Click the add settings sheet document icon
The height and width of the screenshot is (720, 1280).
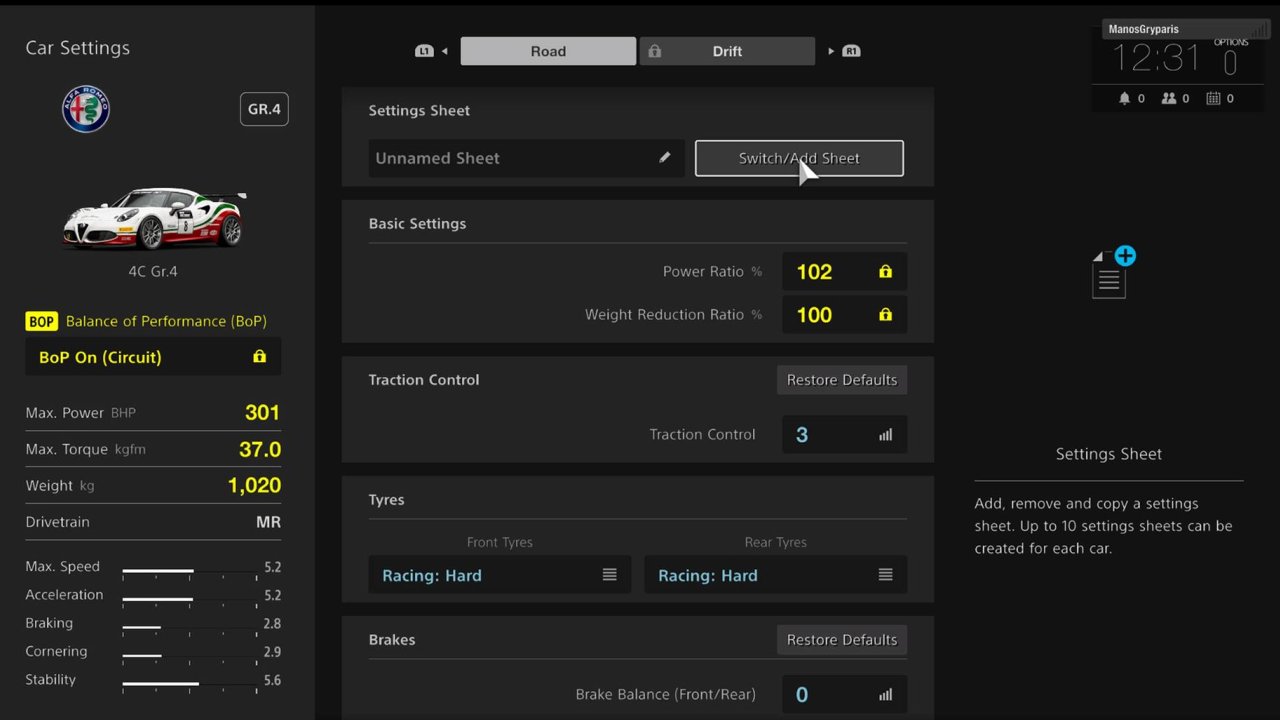tap(1112, 273)
